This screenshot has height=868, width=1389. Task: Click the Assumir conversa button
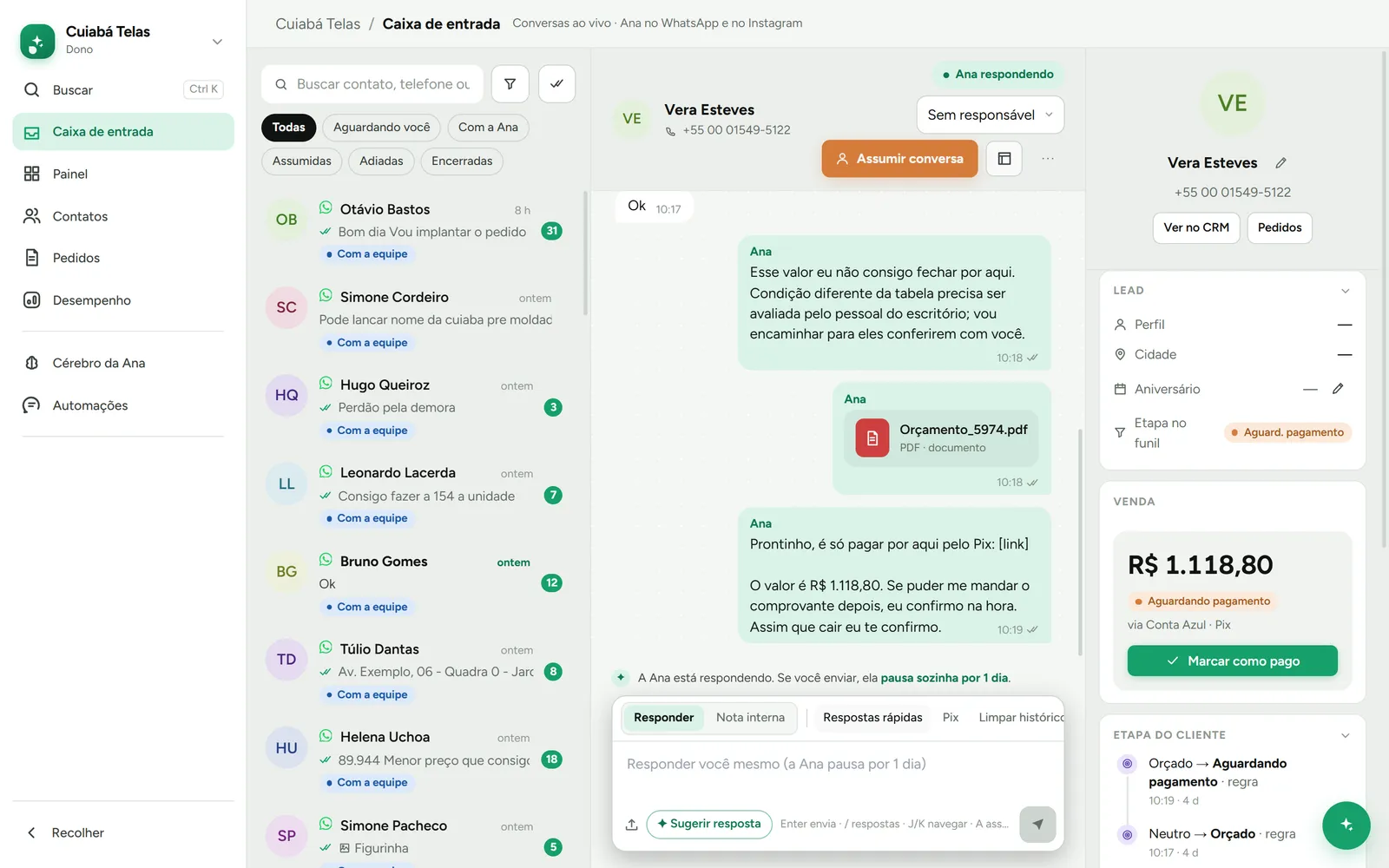tap(899, 159)
